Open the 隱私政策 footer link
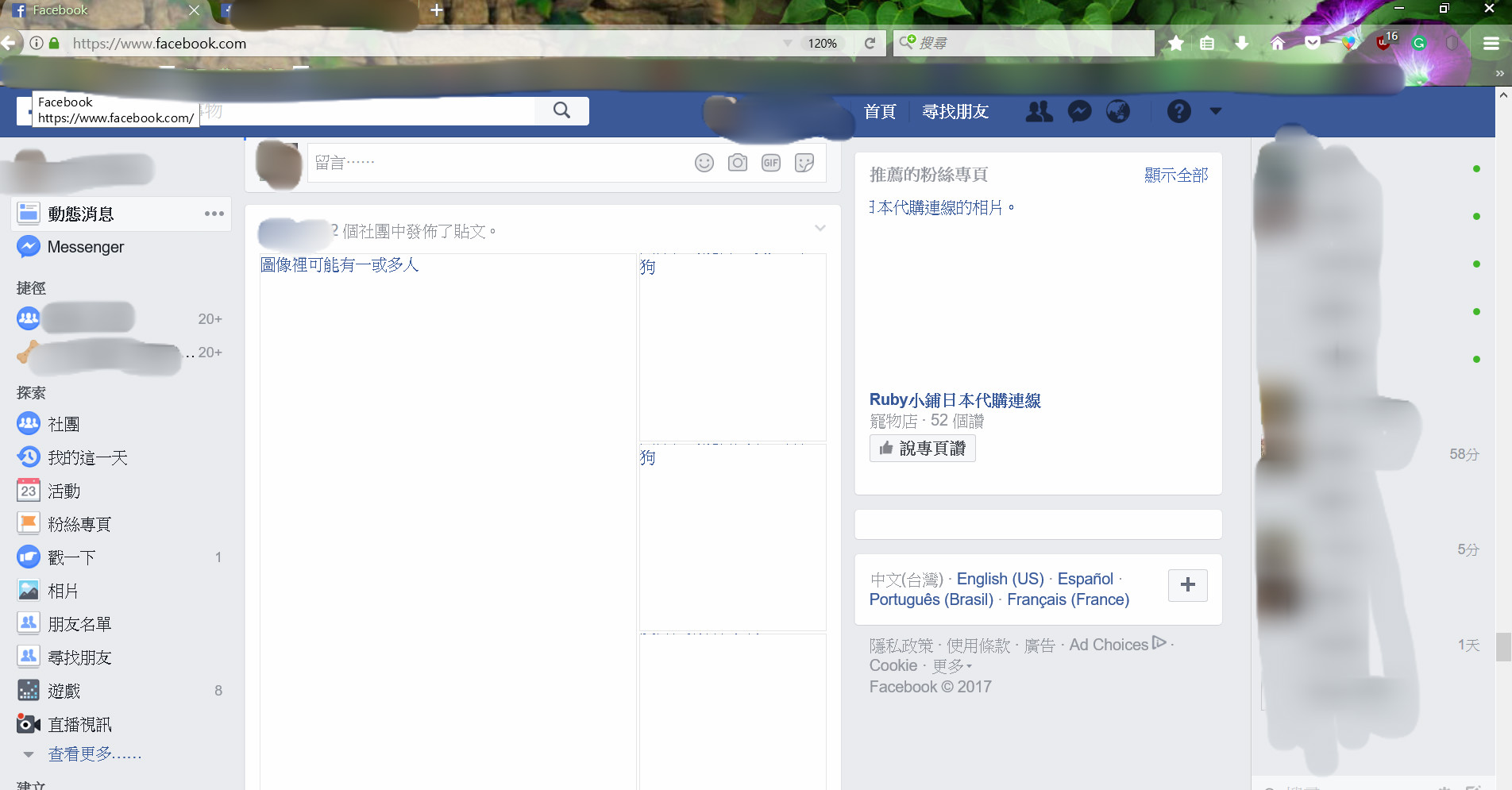This screenshot has width=1512, height=790. click(901, 645)
